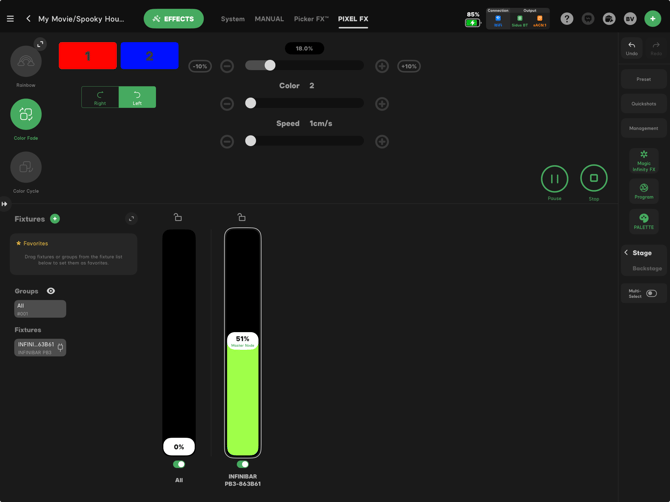Increase the Speed value
Viewport: 670px width, 502px height.
pos(382,142)
